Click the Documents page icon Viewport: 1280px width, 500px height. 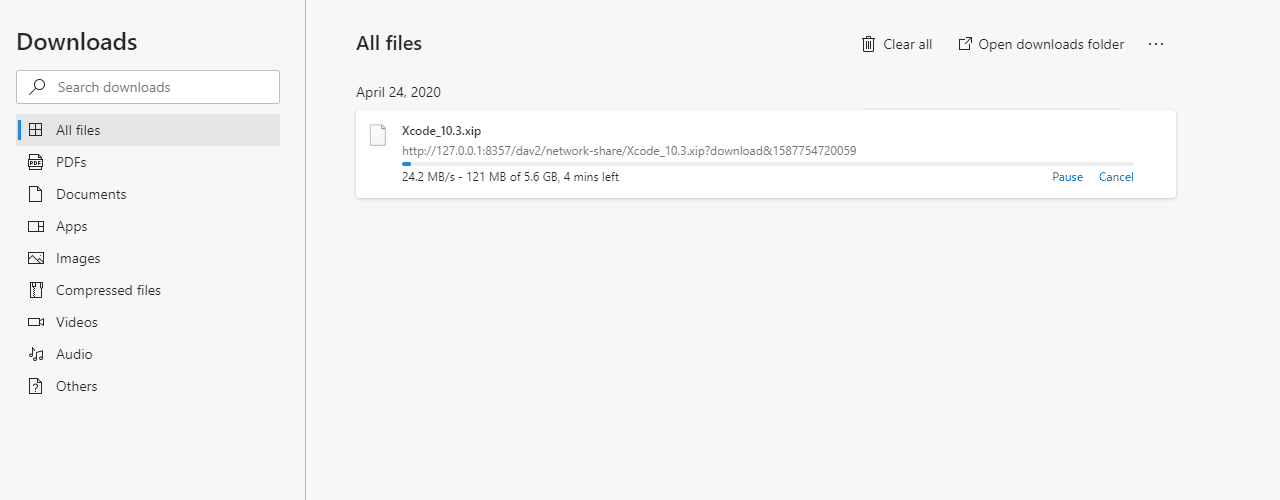pyautogui.click(x=36, y=194)
